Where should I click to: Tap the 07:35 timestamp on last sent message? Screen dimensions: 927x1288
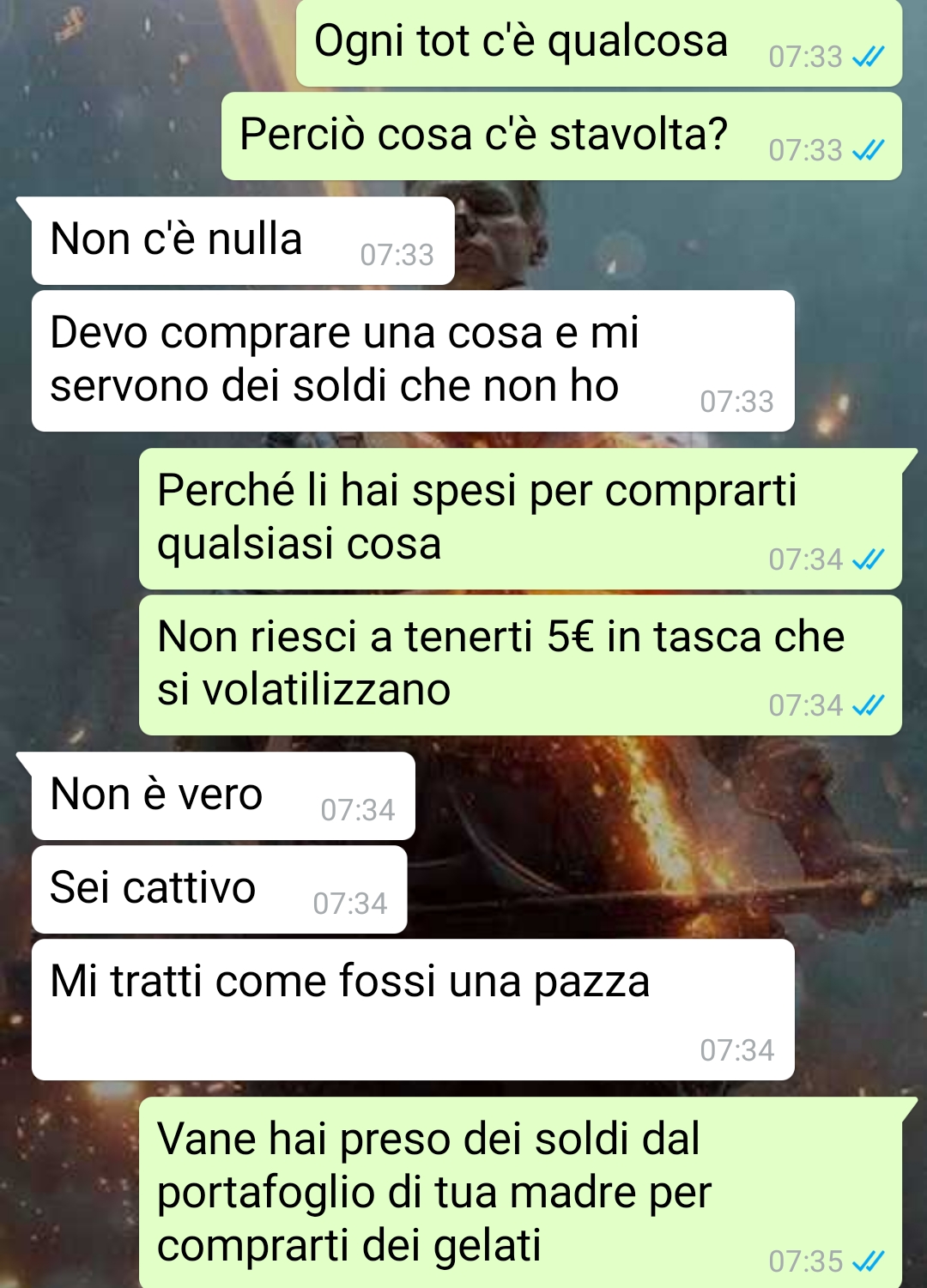click(806, 1262)
